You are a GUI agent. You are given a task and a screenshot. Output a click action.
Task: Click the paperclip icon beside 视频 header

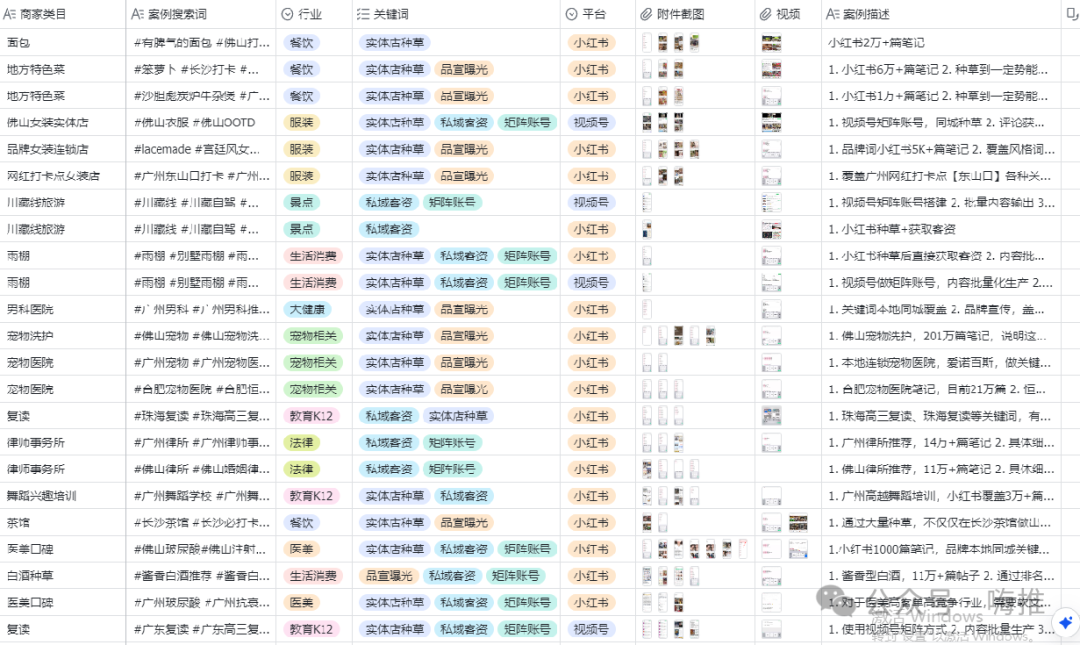[765, 14]
